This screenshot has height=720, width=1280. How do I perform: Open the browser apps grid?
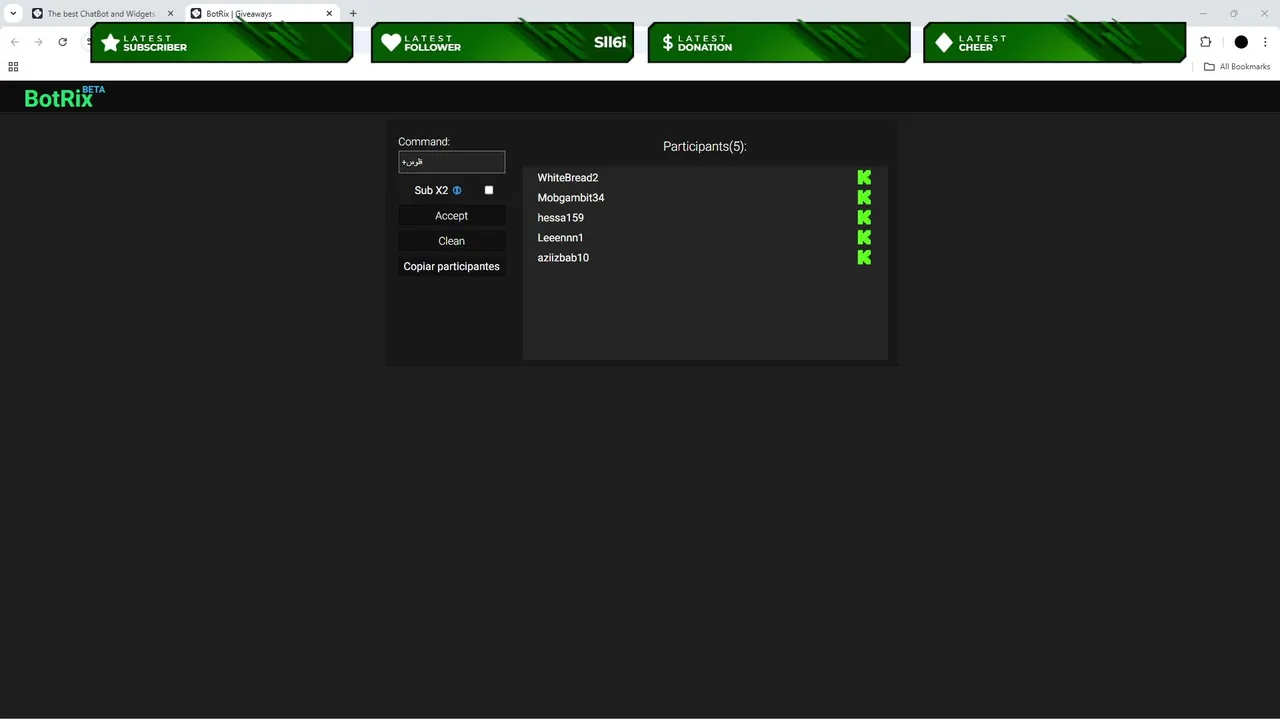pyautogui.click(x=13, y=67)
